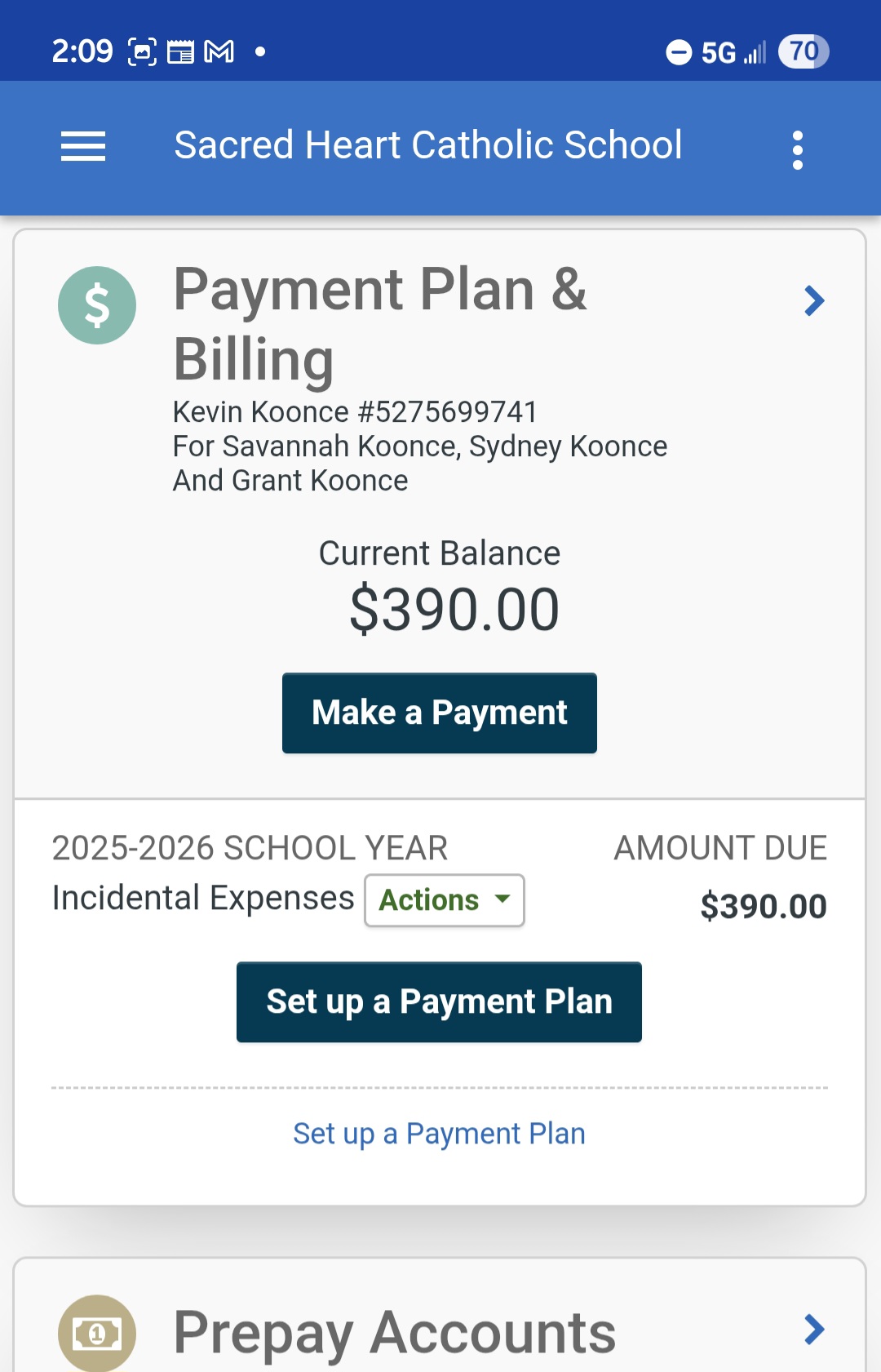Open Payment Plan & Billing chevron arrow
881x1372 pixels.
click(814, 300)
